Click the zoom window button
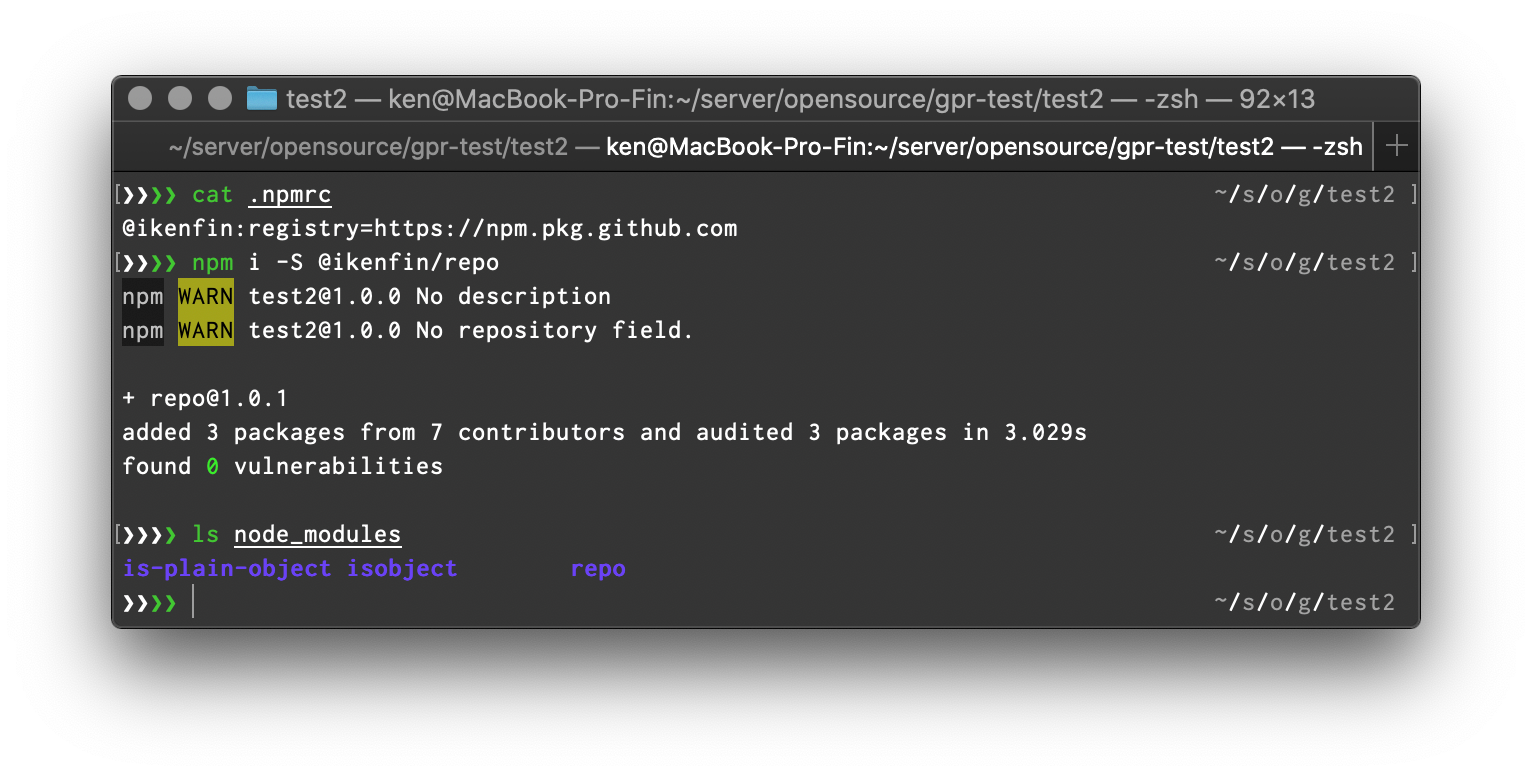1532x776 pixels. (x=220, y=98)
